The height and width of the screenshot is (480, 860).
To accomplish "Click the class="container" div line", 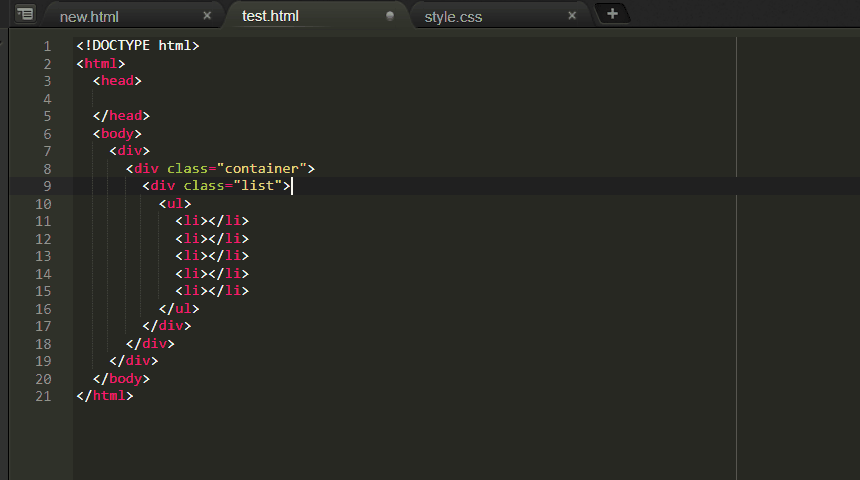I will pyautogui.click(x=220, y=169).
